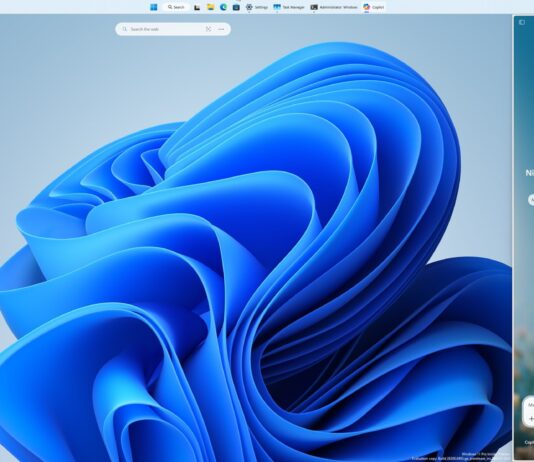The image size is (534, 462).
Task: Switch to the Task Manager window
Action: tap(289, 7)
